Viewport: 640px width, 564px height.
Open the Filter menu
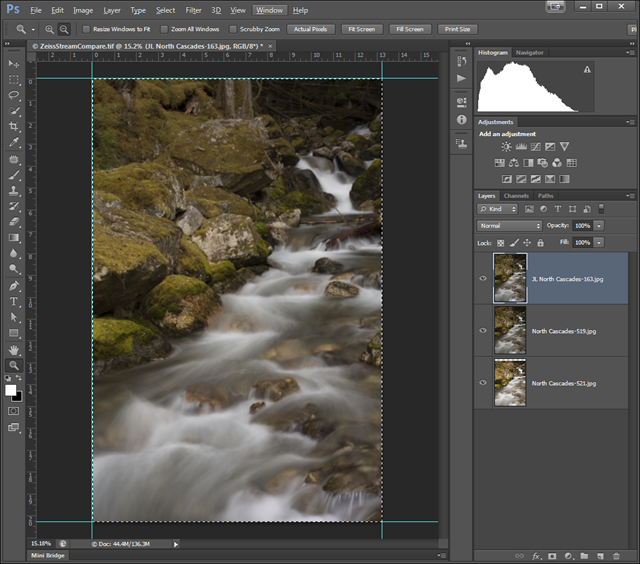pos(193,10)
